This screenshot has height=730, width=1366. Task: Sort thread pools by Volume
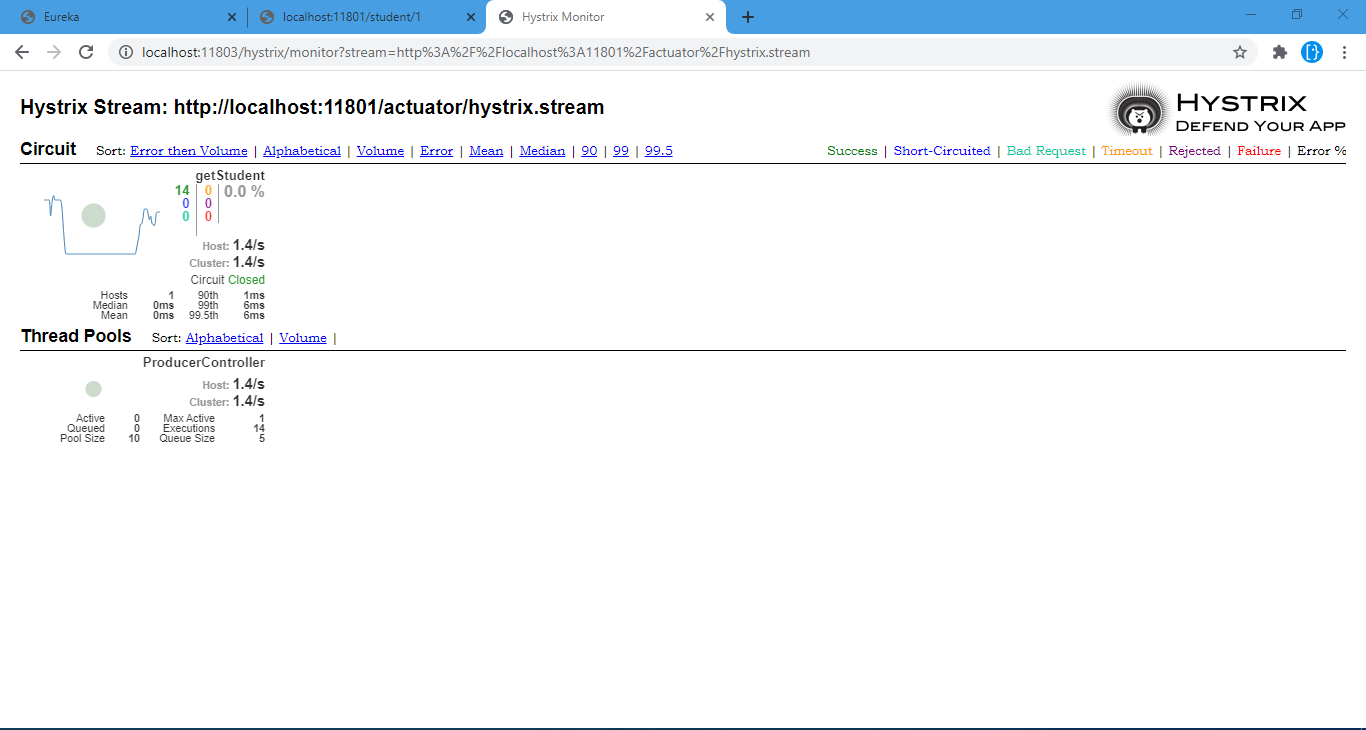click(x=303, y=338)
